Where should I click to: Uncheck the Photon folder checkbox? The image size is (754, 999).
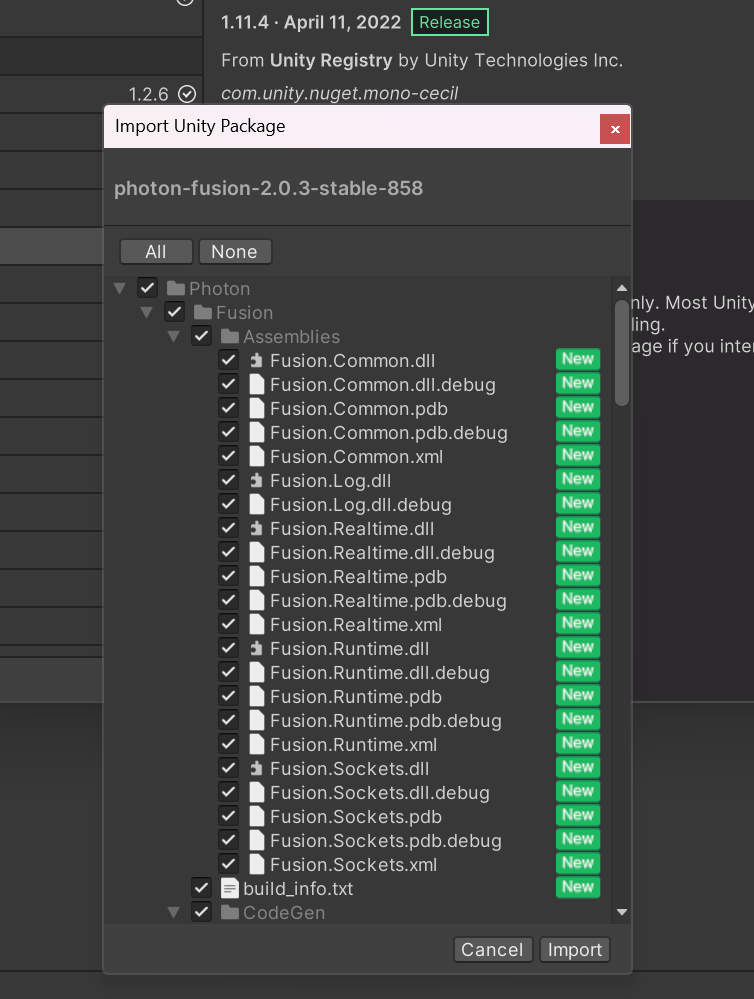147,288
